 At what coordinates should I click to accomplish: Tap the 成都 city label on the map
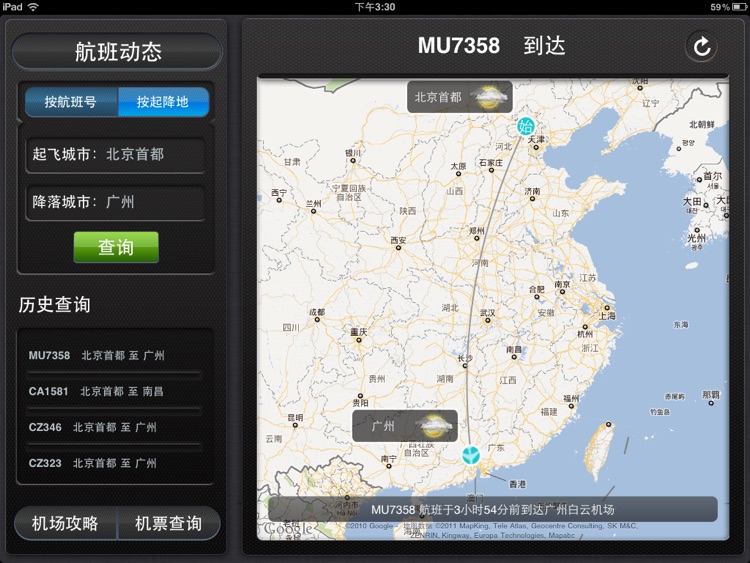tap(317, 312)
